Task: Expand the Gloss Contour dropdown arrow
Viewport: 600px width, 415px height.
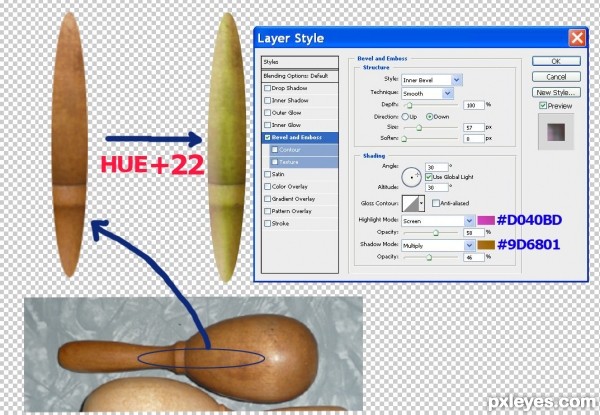Action: coord(422,203)
